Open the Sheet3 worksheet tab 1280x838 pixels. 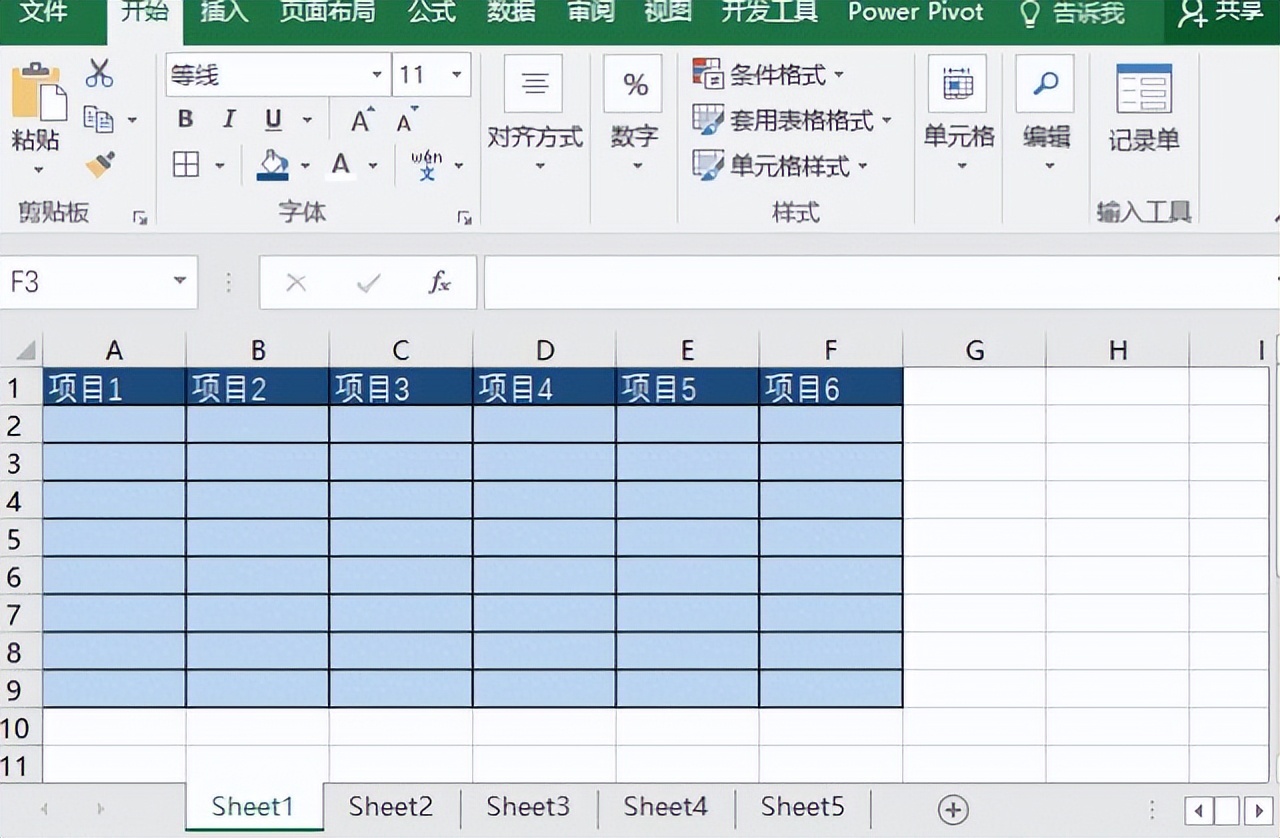pos(528,806)
